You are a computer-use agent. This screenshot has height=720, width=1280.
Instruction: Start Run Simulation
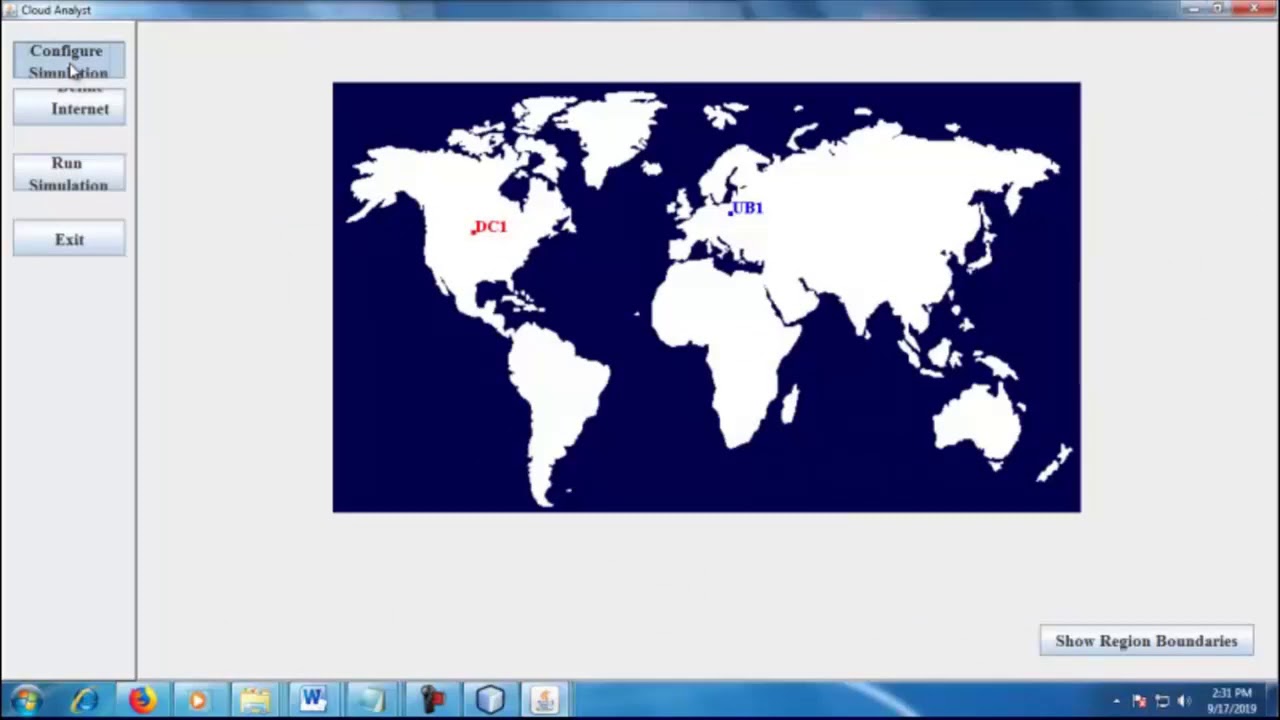point(69,173)
